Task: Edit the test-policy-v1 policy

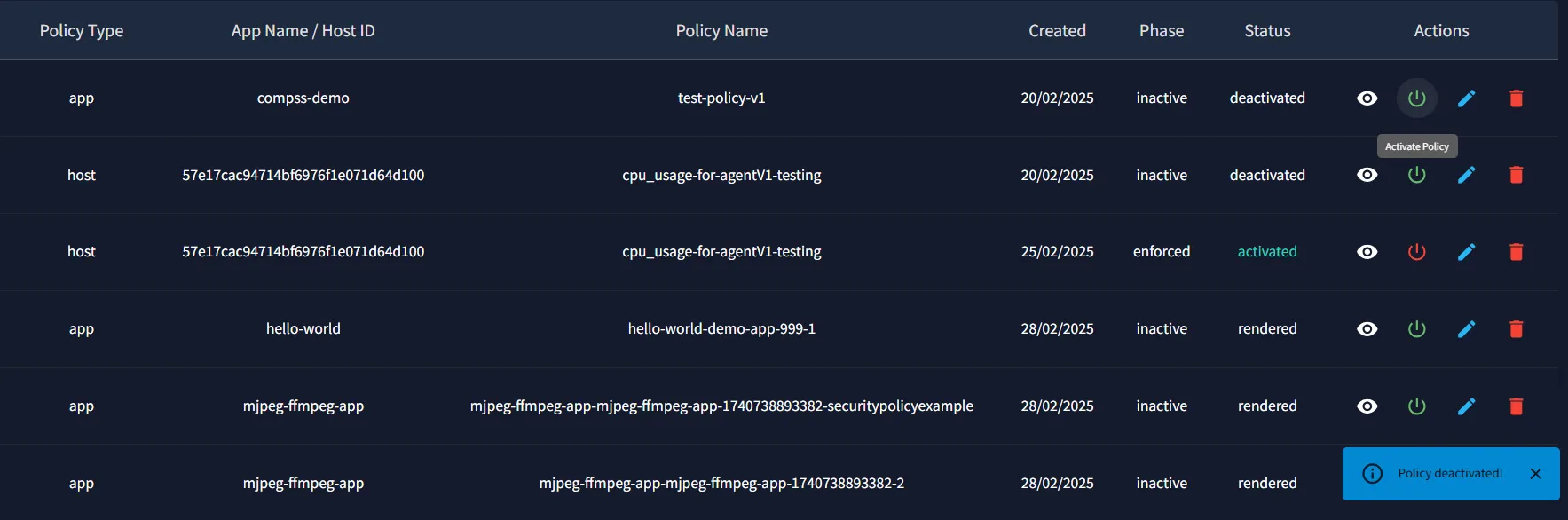Action: 1466,98
